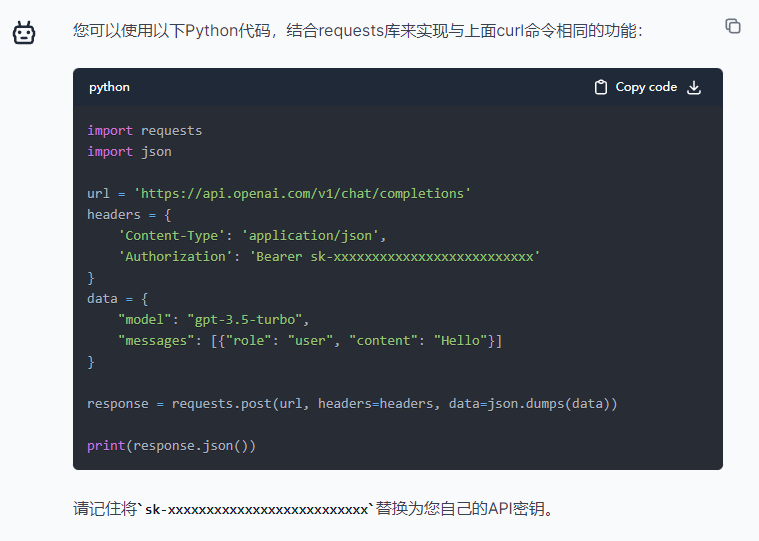Click the "data = {" code line
The height and width of the screenshot is (541, 759).
tap(117, 298)
